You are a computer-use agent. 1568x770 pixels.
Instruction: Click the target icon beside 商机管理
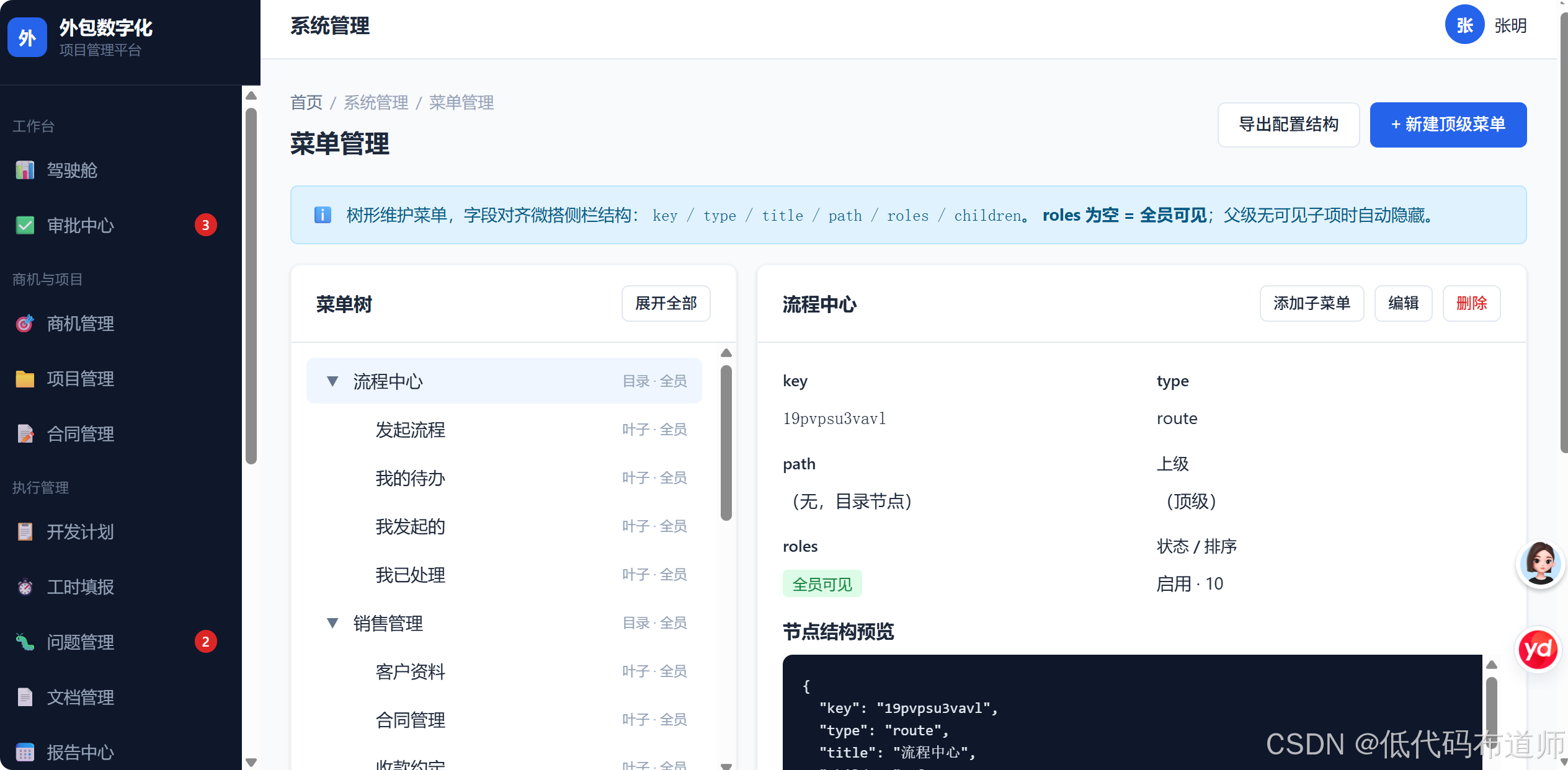25,323
